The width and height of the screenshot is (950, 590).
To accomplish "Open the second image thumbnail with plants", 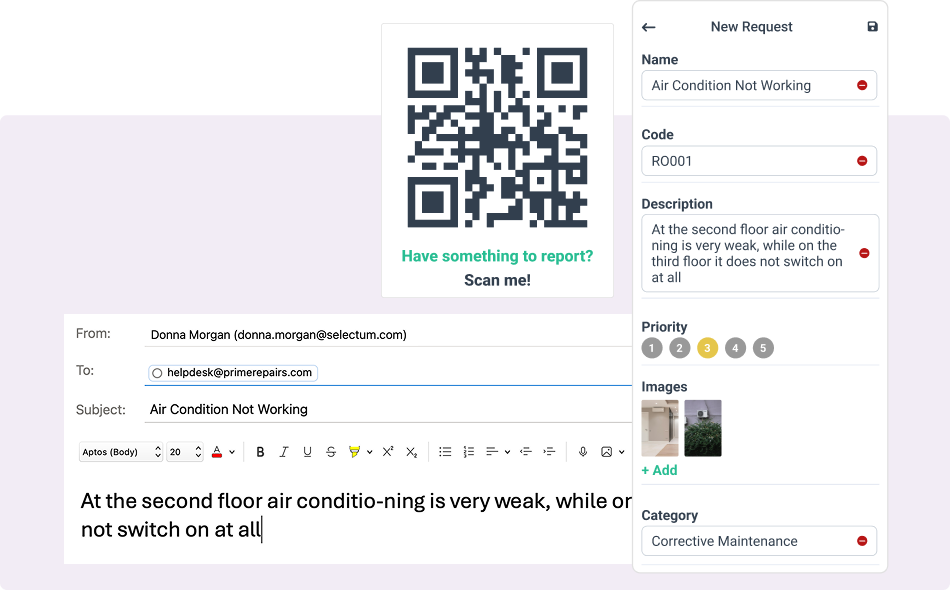I will click(703, 428).
